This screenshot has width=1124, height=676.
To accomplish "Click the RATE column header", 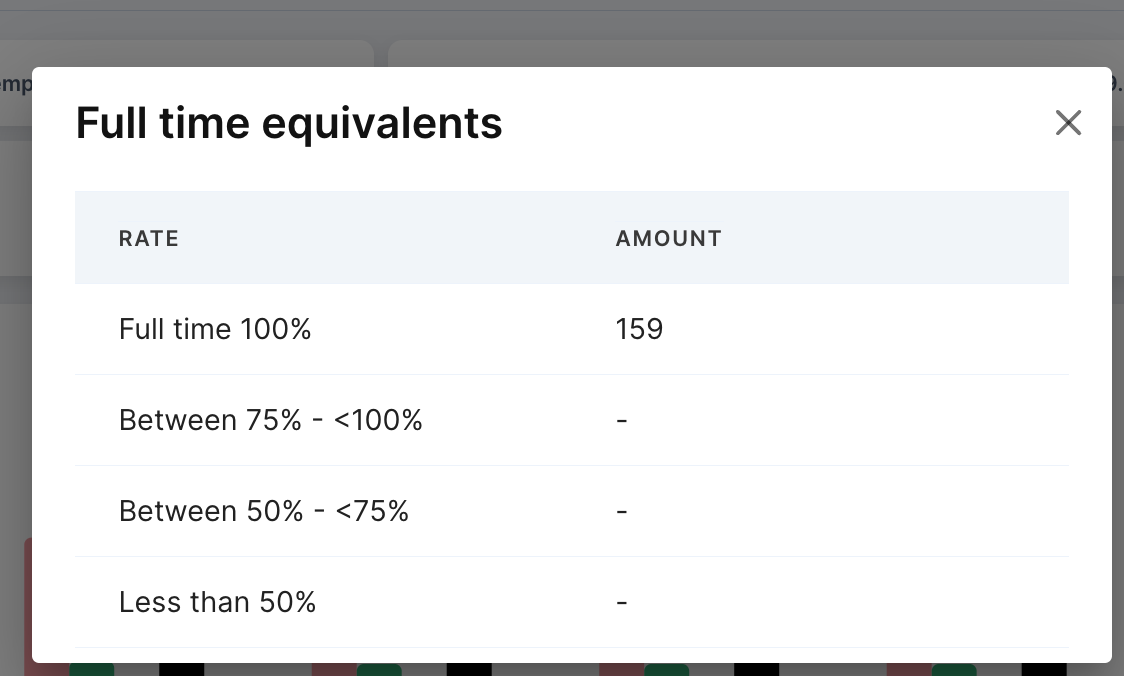I will click(x=149, y=238).
